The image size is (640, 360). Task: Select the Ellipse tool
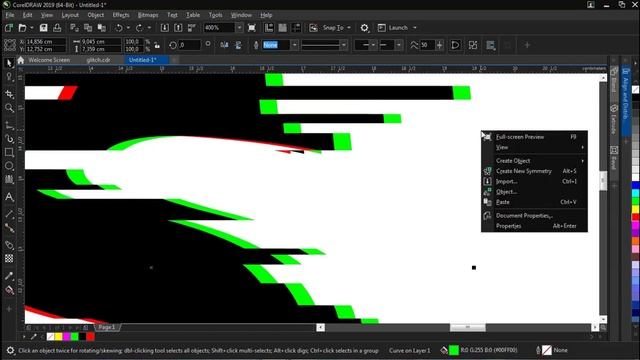9,166
